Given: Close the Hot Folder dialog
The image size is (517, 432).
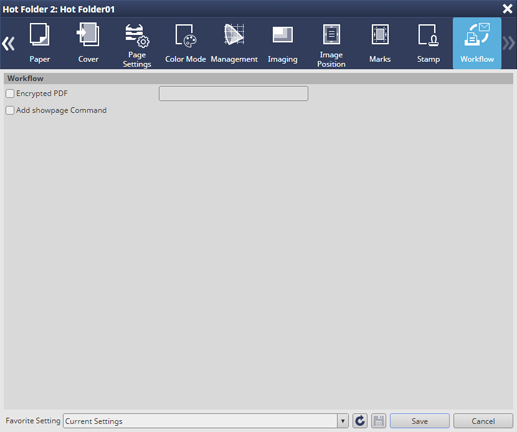Looking at the screenshot, I should 507,9.
